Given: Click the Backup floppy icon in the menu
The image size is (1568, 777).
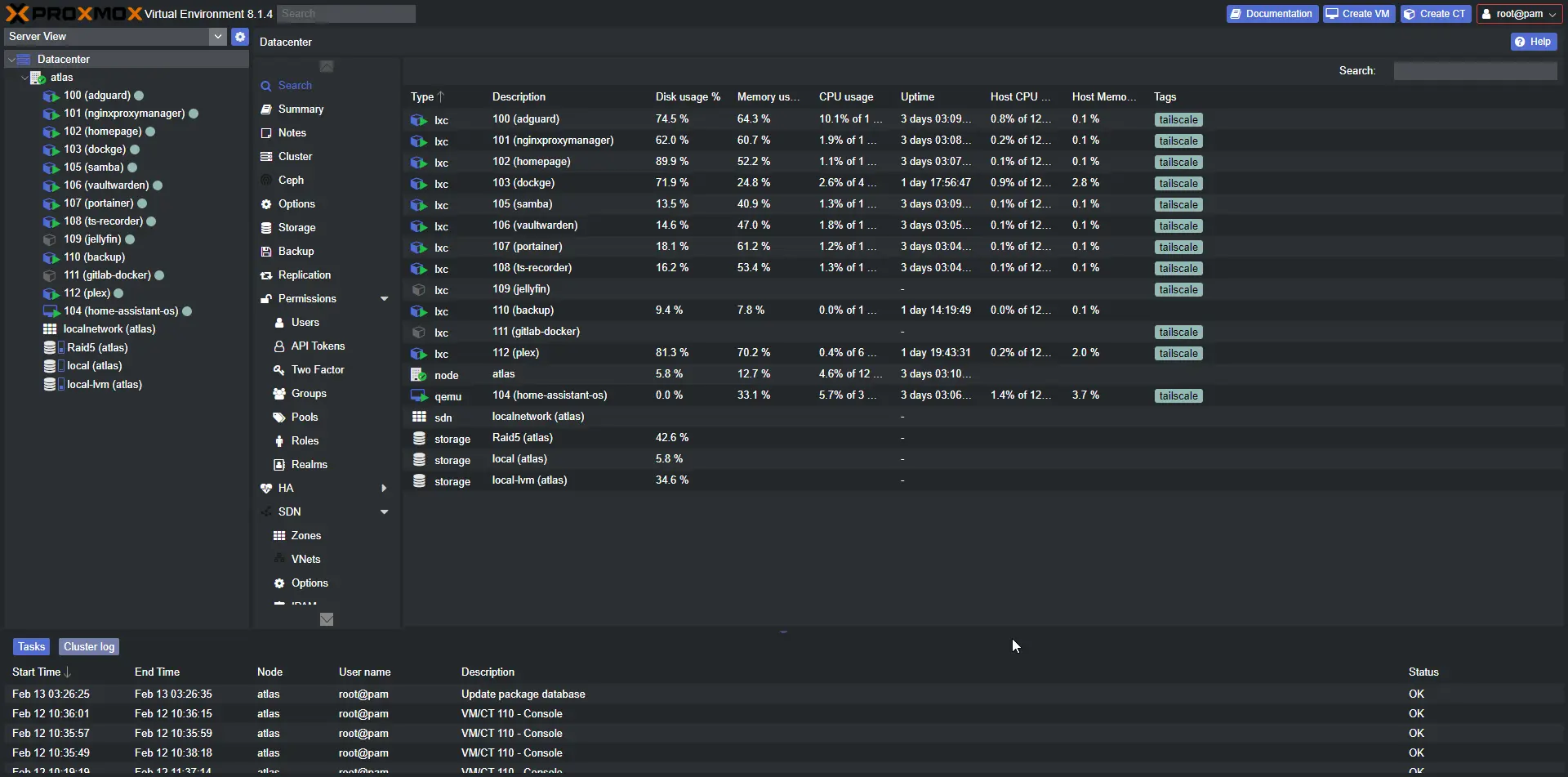Looking at the screenshot, I should (x=266, y=252).
